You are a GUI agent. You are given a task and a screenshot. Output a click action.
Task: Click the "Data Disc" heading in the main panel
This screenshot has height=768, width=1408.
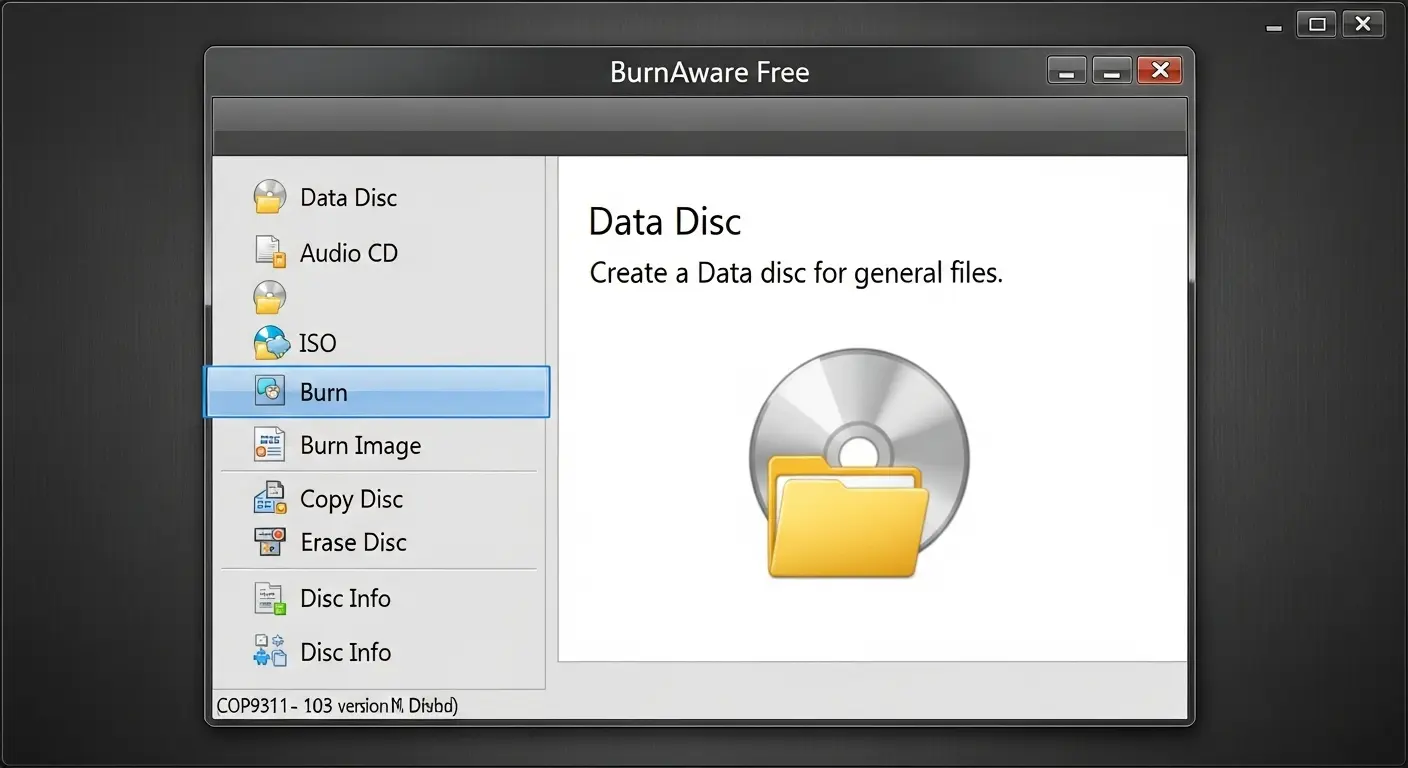pos(665,222)
